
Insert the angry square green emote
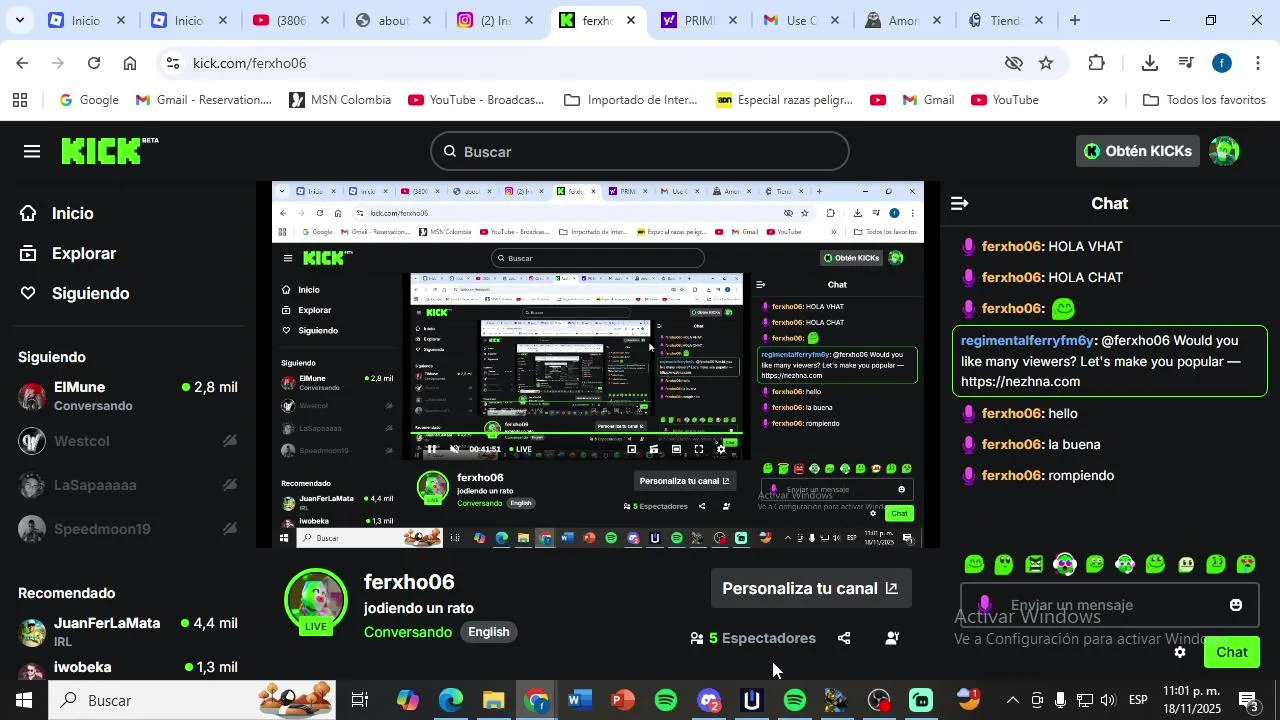pos(1035,564)
